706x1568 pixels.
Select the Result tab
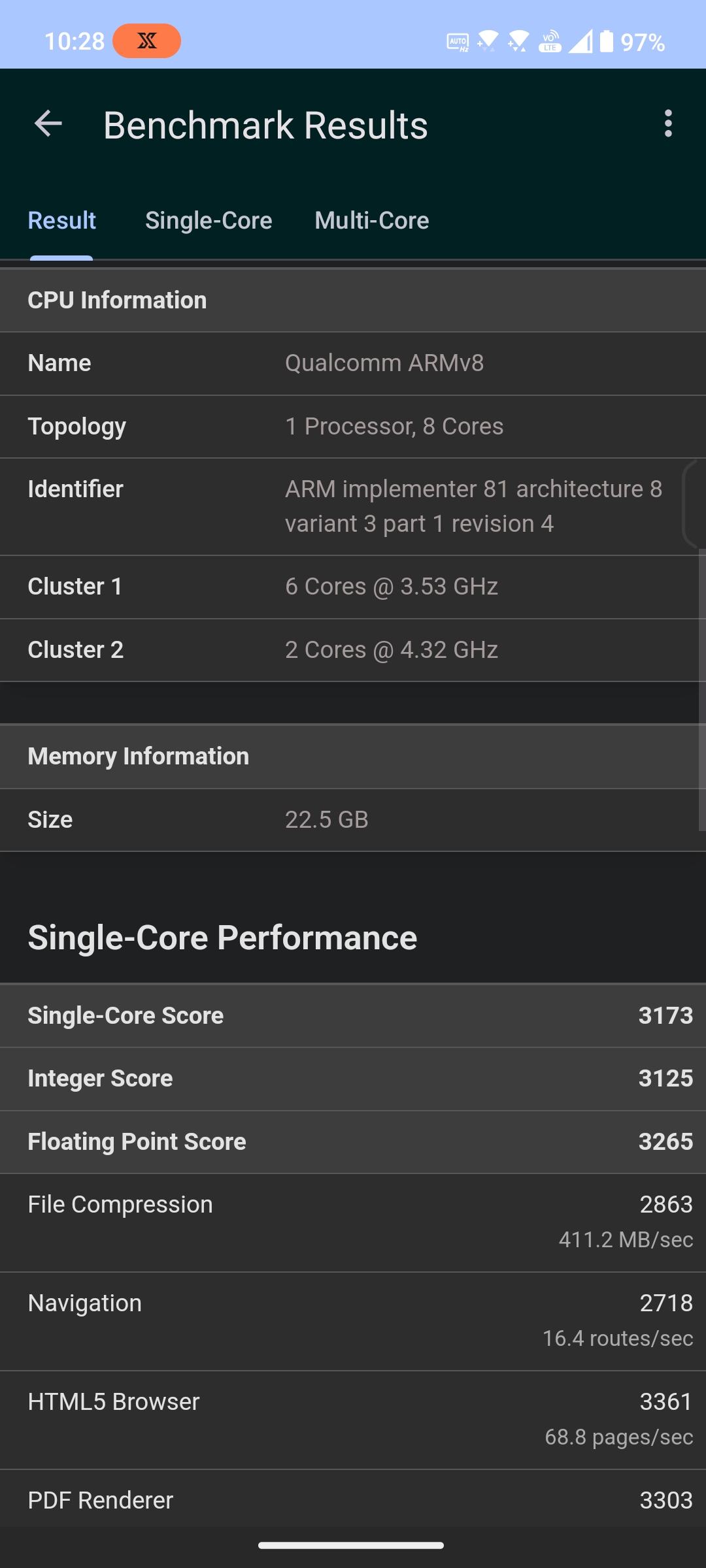tap(62, 220)
